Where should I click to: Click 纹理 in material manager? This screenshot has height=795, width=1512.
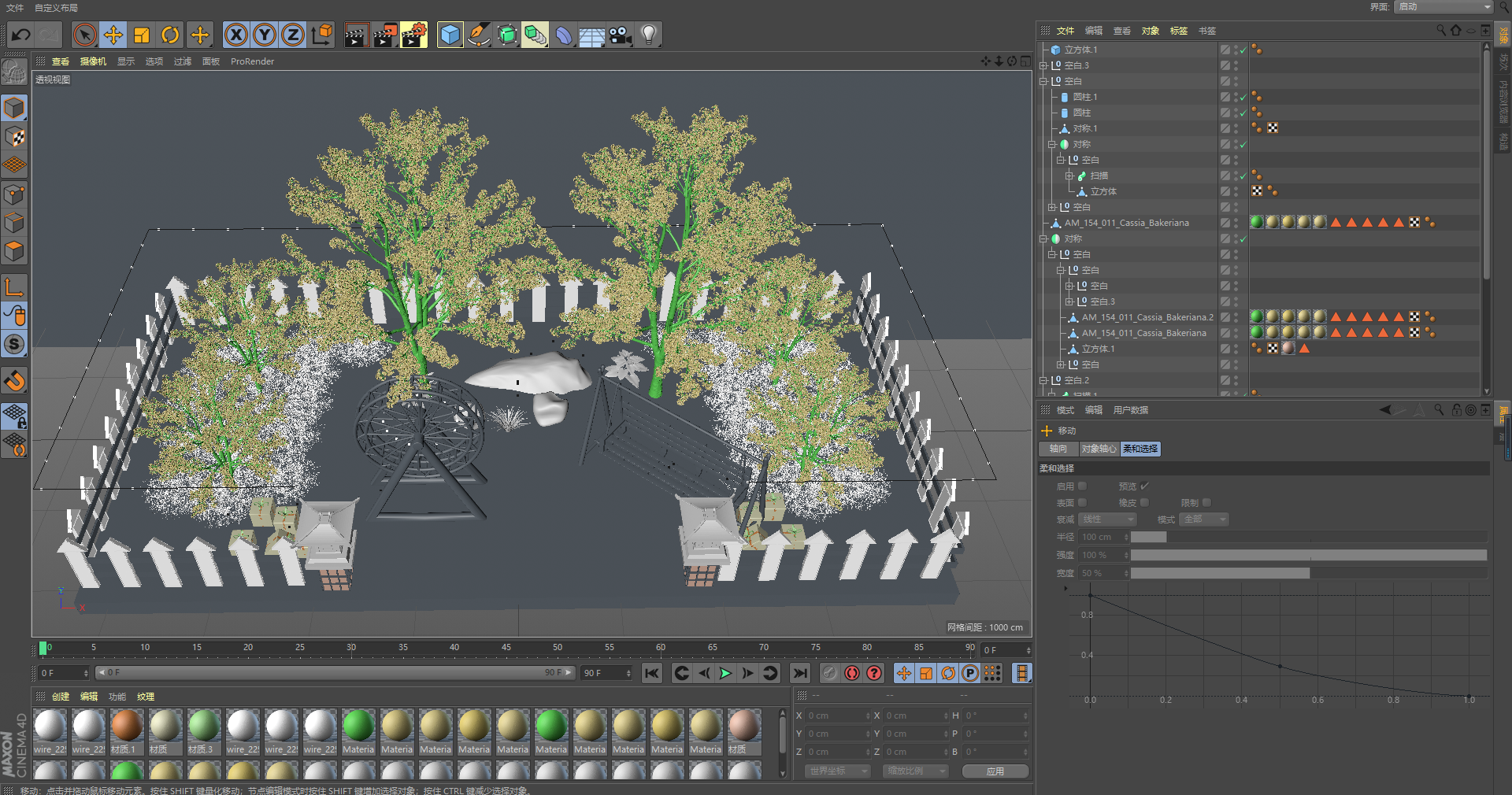[146, 697]
